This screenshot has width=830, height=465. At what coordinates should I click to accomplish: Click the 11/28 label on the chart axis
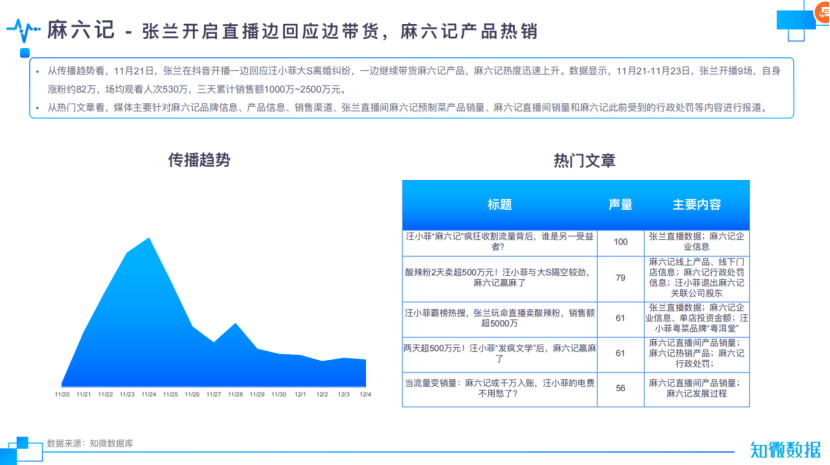coord(236,395)
